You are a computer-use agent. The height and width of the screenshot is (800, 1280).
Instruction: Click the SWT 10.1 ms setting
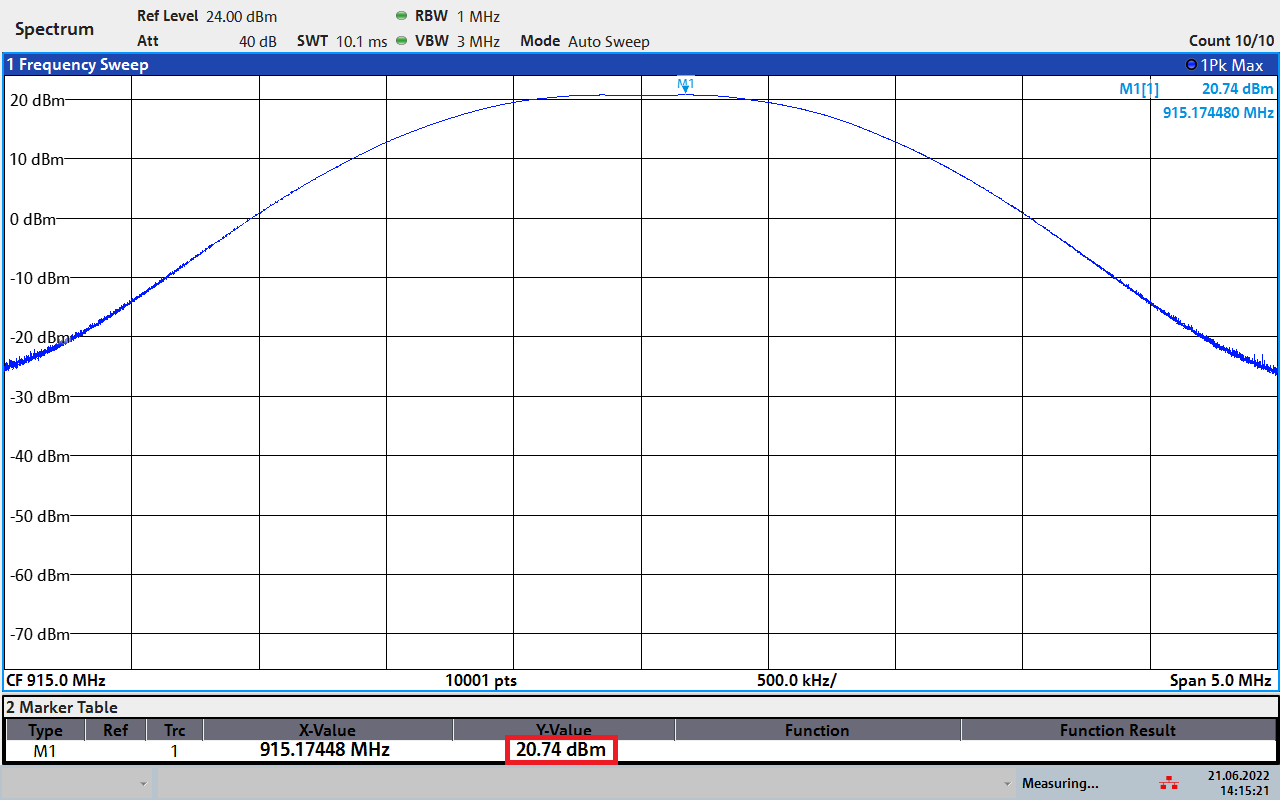click(342, 41)
